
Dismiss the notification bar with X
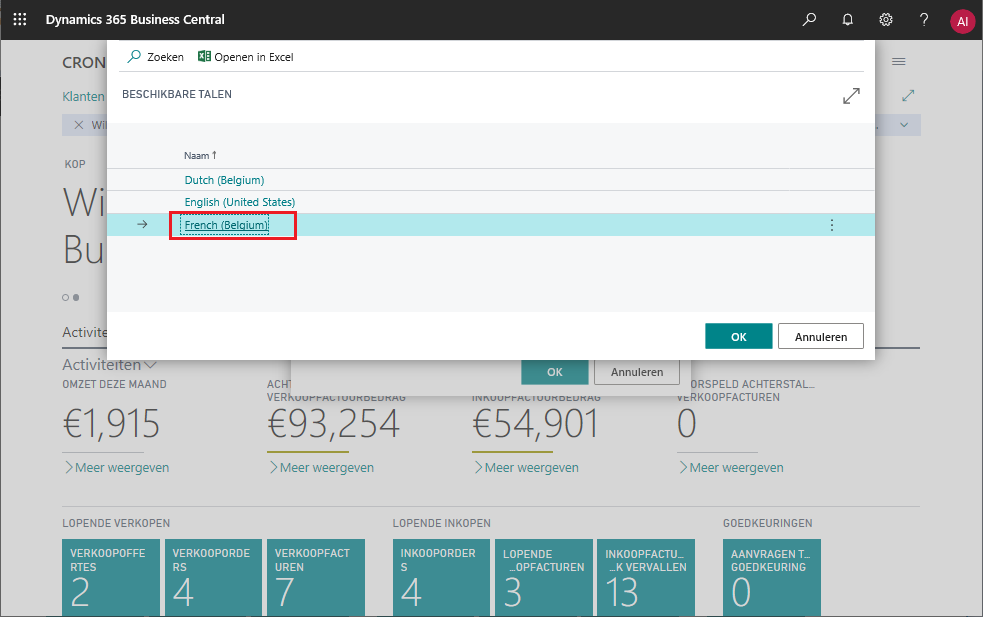click(x=79, y=125)
